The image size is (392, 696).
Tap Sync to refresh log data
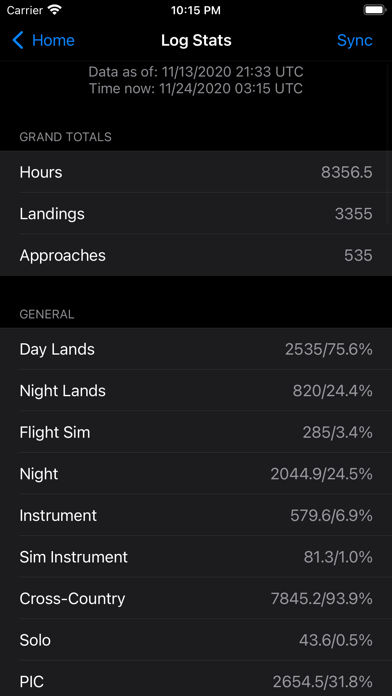tap(354, 40)
